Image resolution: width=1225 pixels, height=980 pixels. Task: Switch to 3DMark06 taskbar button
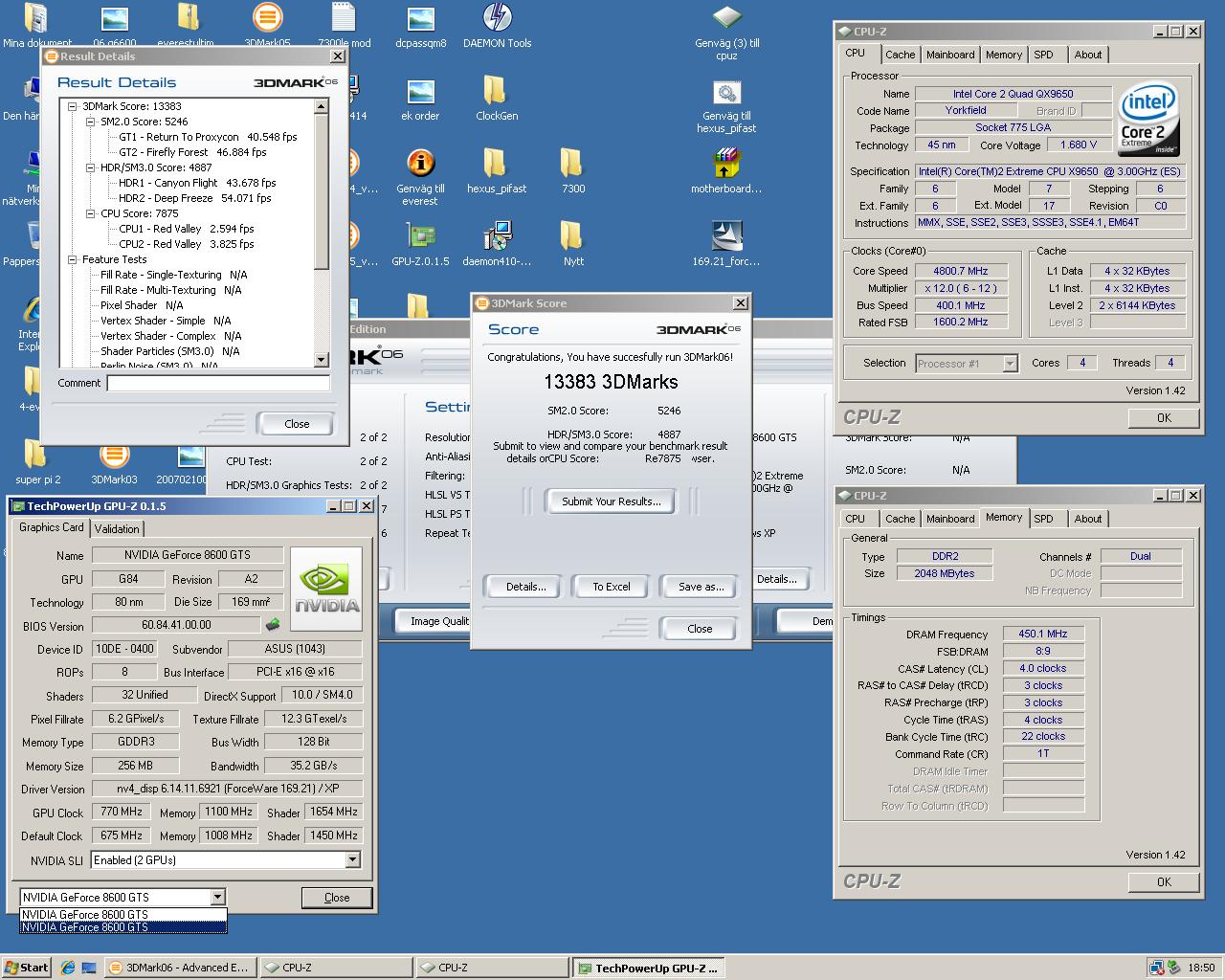(178, 968)
